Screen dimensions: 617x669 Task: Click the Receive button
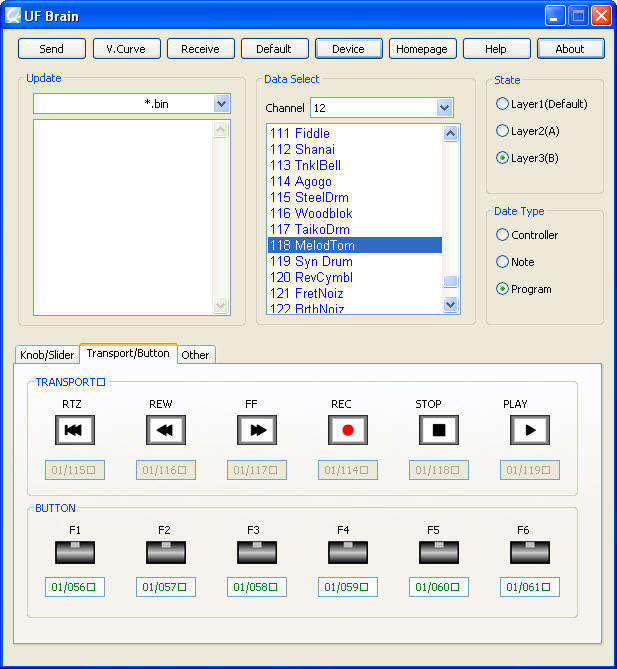pos(201,49)
